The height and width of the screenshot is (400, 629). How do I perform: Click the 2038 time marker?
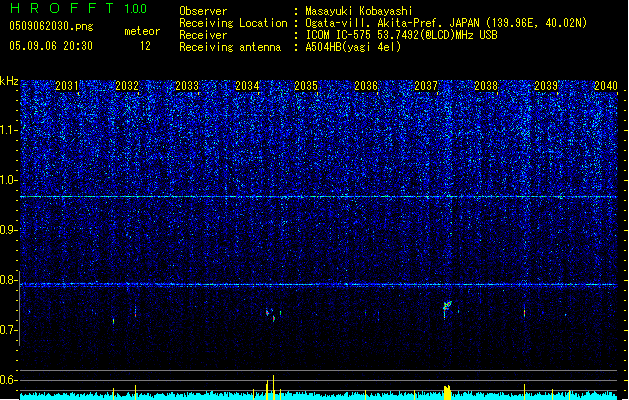coord(486,86)
